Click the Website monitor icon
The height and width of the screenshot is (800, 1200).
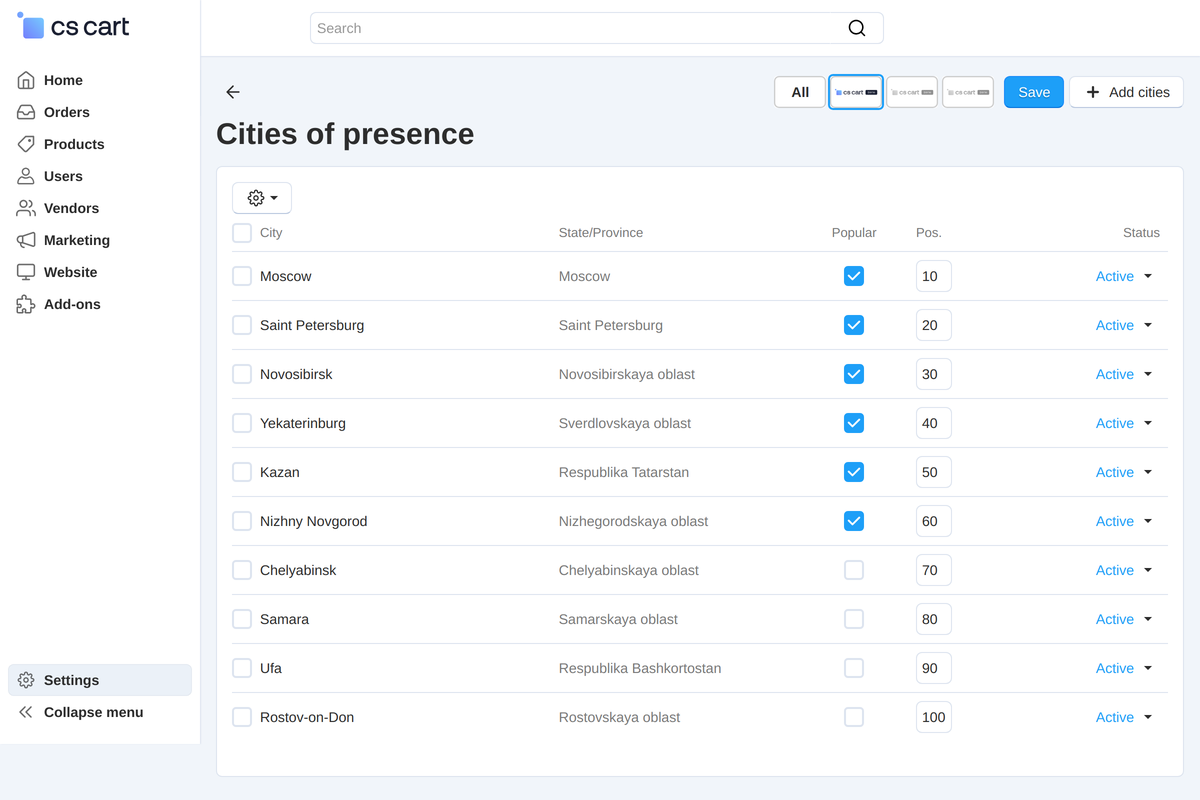tap(26, 272)
